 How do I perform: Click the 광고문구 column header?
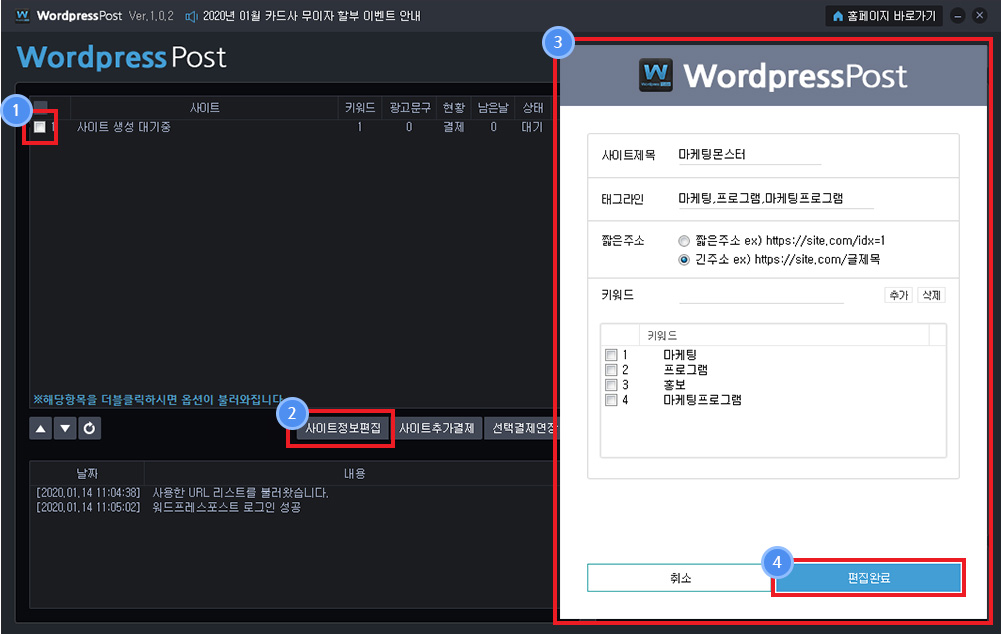pyautogui.click(x=410, y=108)
